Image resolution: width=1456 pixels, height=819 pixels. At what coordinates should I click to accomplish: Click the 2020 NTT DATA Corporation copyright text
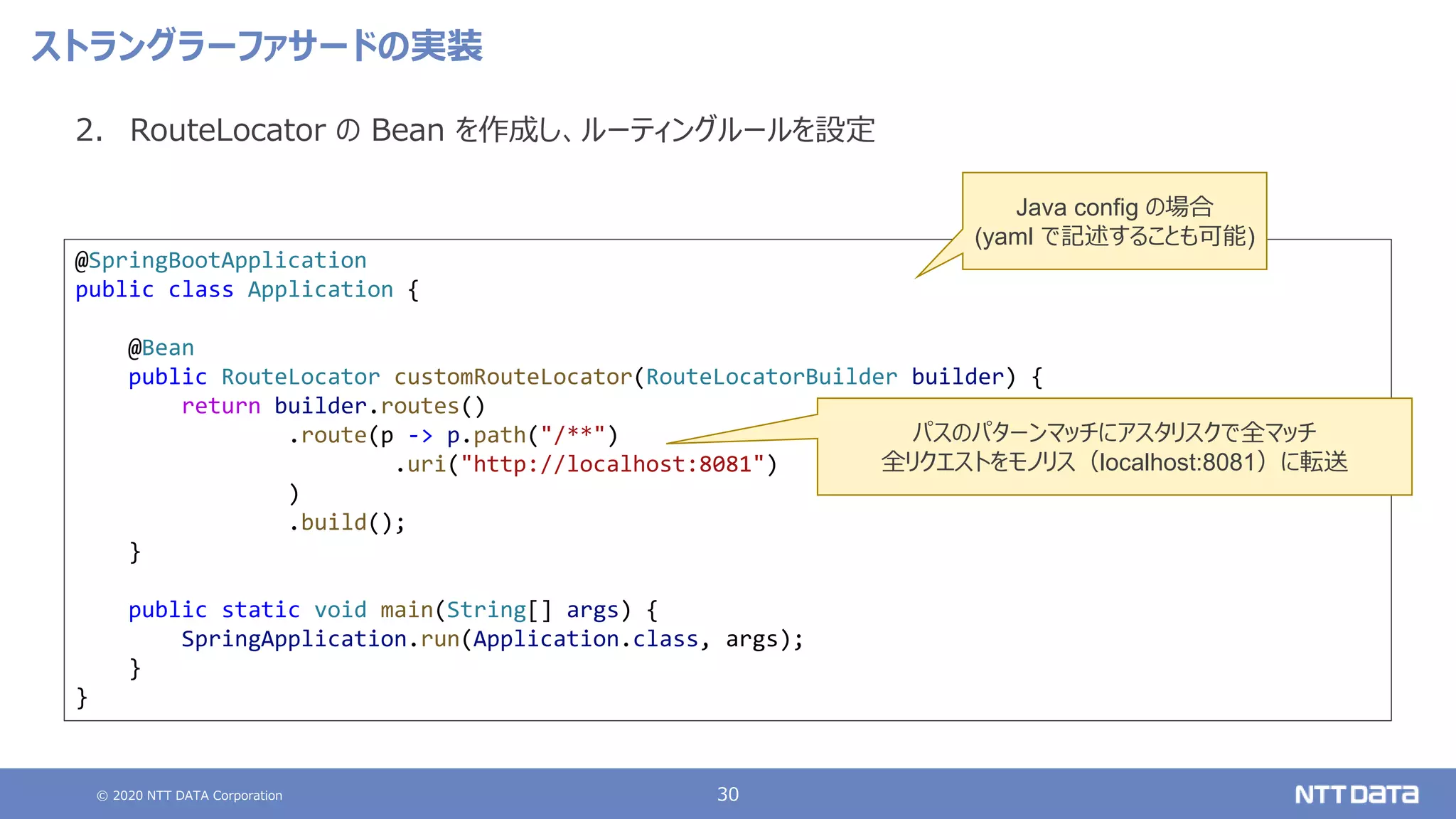189,796
